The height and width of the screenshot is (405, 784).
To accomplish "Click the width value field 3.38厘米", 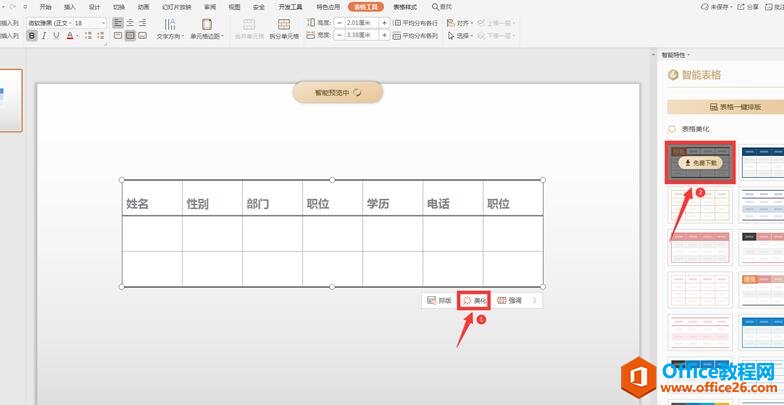I will click(x=362, y=35).
